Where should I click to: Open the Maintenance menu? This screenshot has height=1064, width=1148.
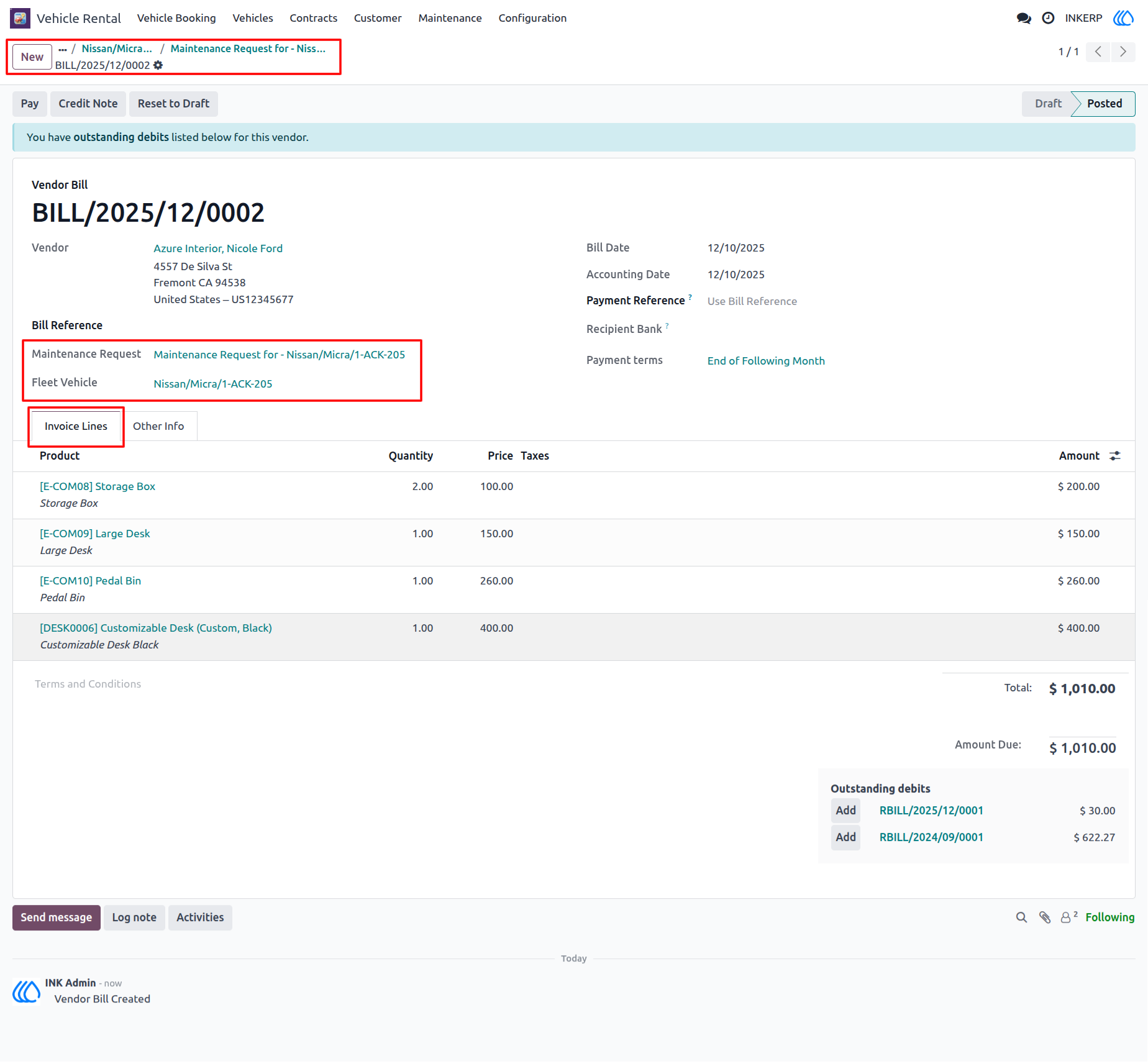(x=450, y=18)
